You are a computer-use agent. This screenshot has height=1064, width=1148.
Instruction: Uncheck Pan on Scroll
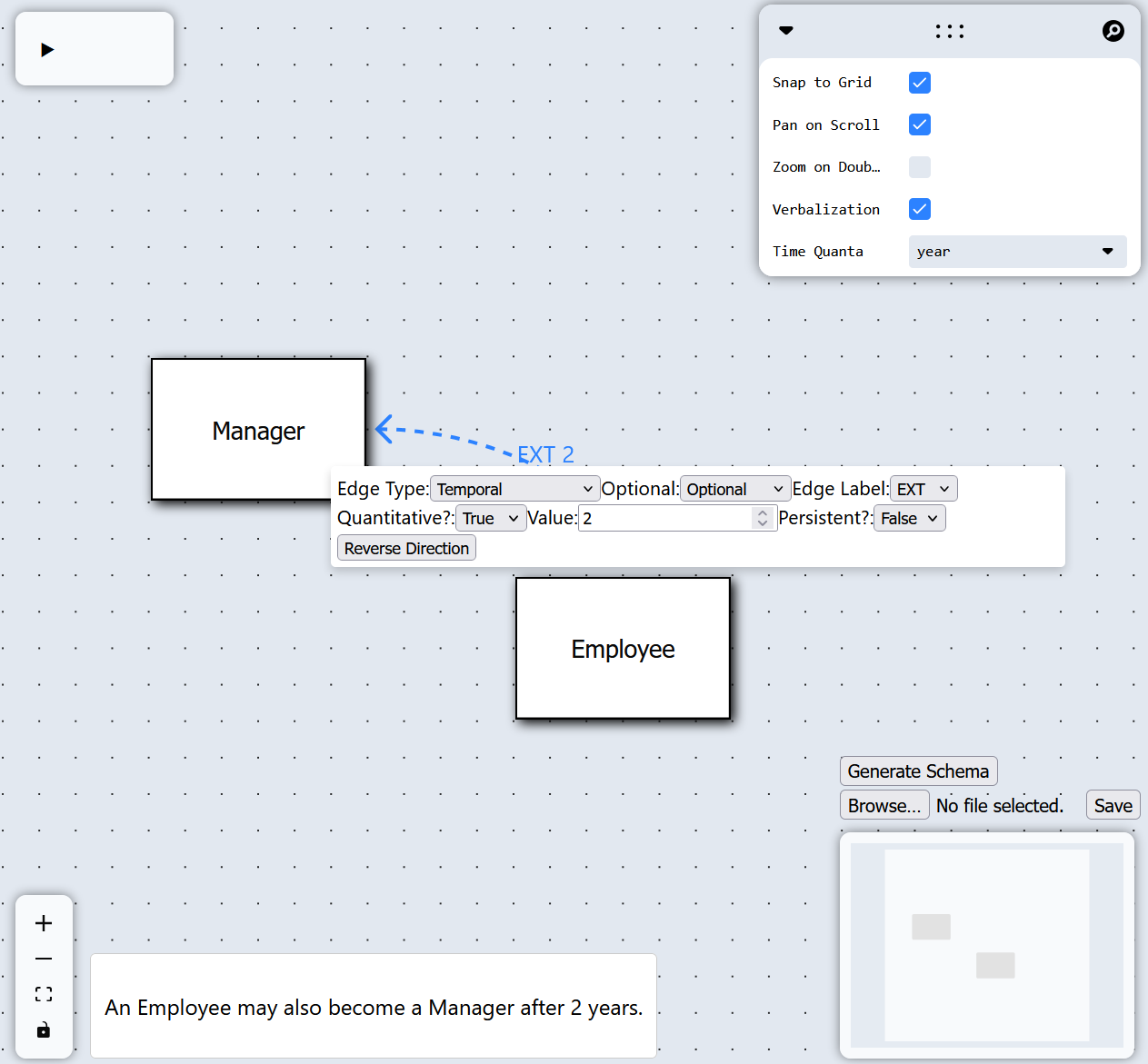click(919, 124)
